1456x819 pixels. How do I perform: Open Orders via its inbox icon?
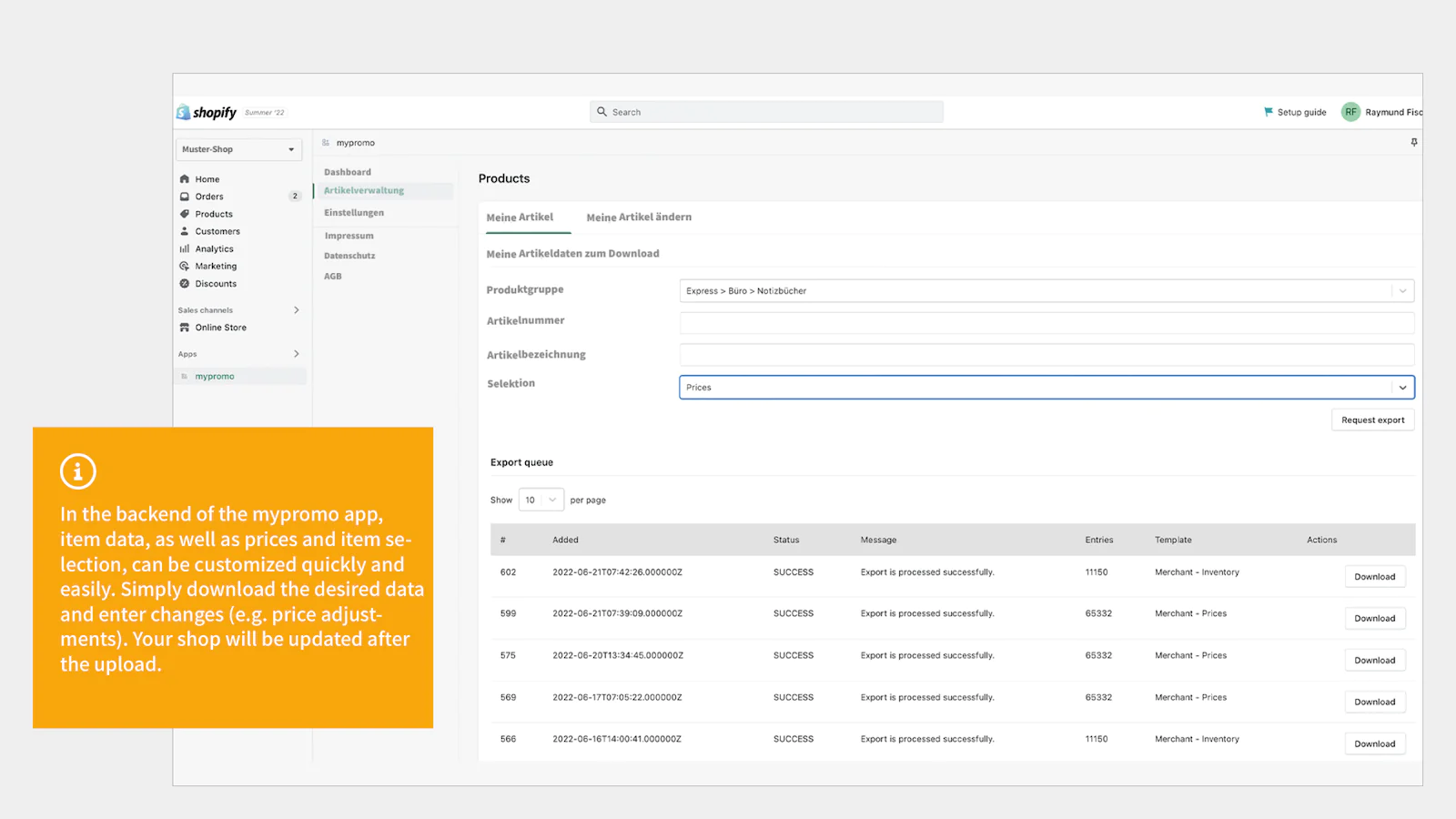pos(185,197)
